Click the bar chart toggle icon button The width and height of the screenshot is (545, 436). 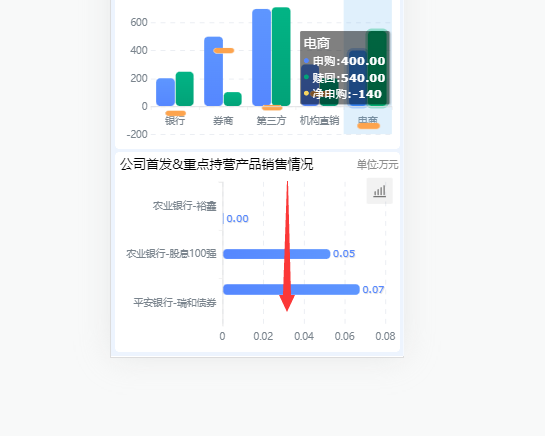point(380,191)
